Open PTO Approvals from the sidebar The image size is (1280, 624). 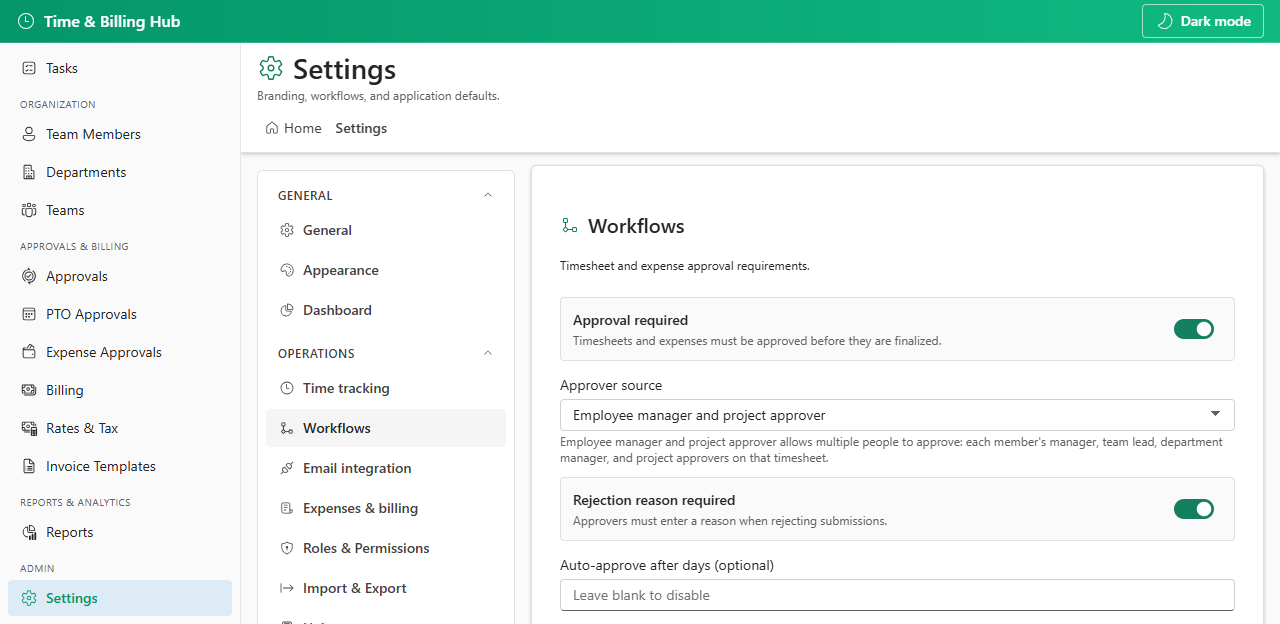coord(120,314)
